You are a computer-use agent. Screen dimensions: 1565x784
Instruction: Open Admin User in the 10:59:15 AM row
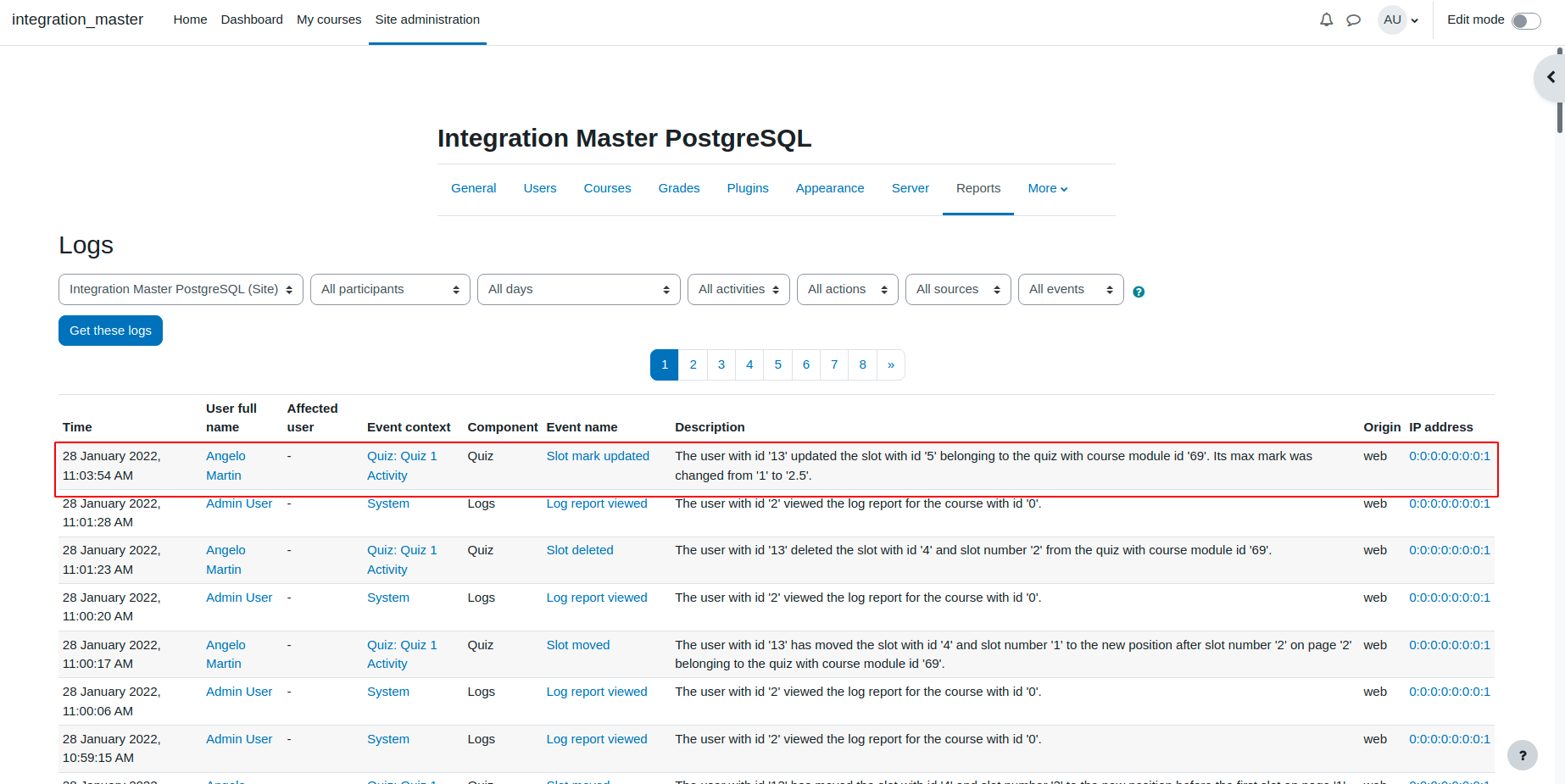pyautogui.click(x=239, y=739)
